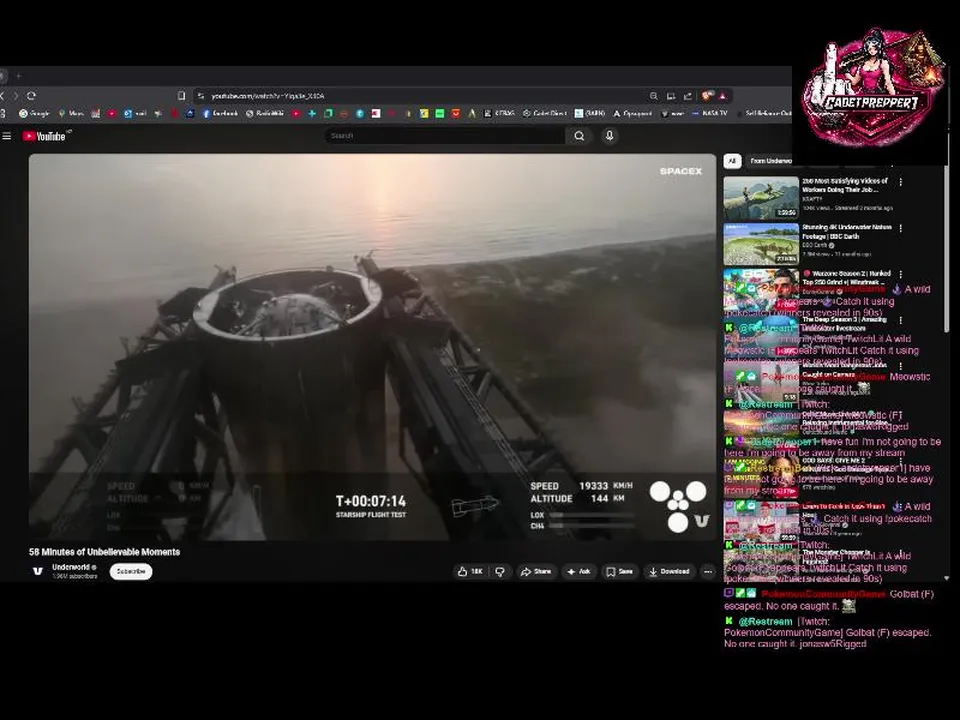The width and height of the screenshot is (960, 720).
Task: Click the video title 58 Minutes of Unbelievable Moments
Action: point(105,552)
